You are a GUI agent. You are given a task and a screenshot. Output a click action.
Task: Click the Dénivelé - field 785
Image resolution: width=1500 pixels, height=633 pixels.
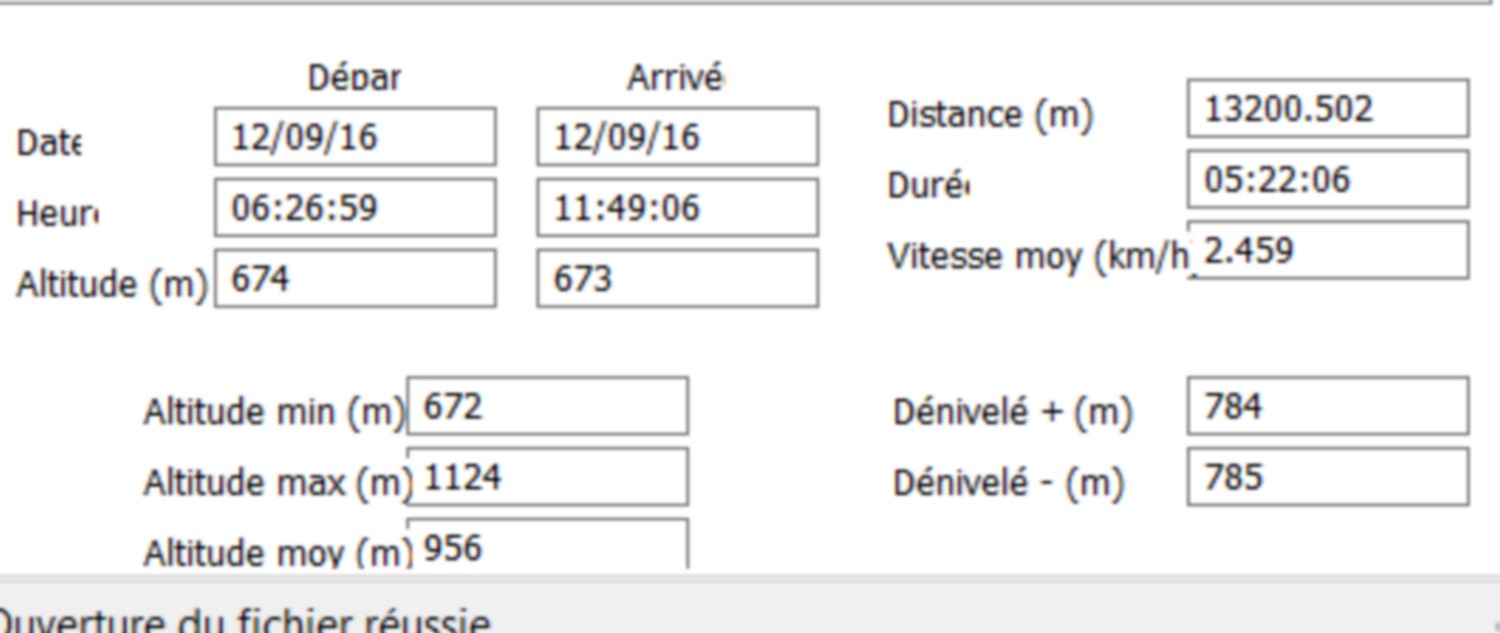pos(1328,477)
